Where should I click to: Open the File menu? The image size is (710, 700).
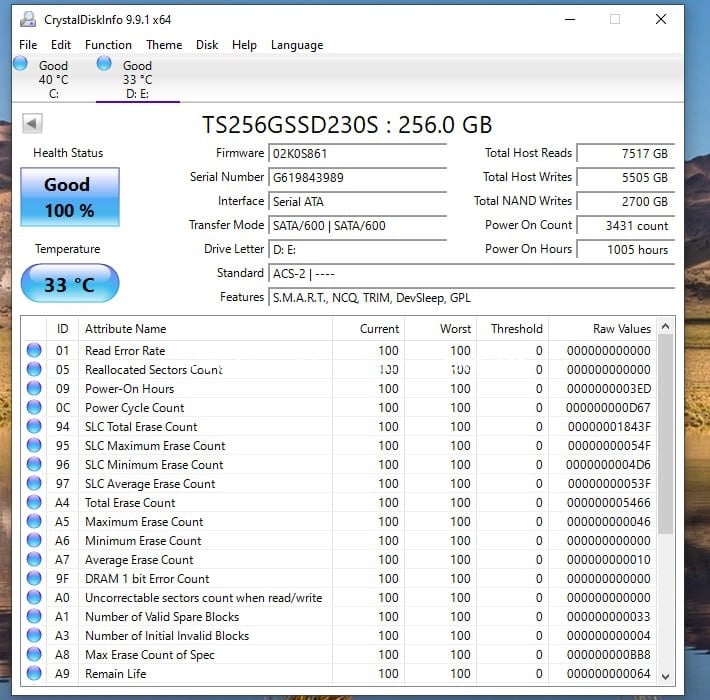point(28,45)
